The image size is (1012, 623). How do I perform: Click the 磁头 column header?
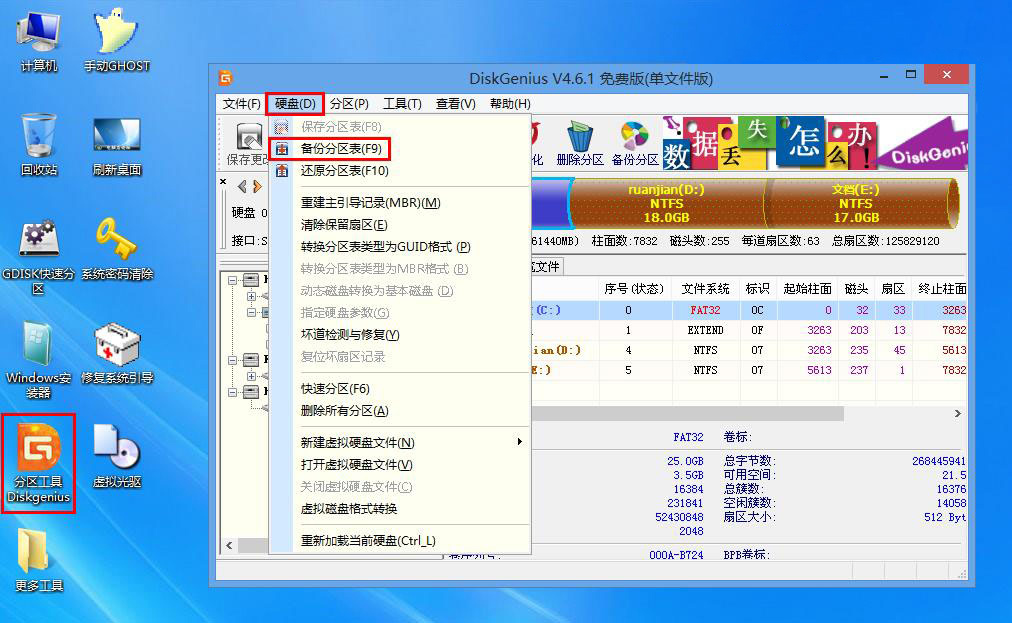pyautogui.click(x=856, y=289)
